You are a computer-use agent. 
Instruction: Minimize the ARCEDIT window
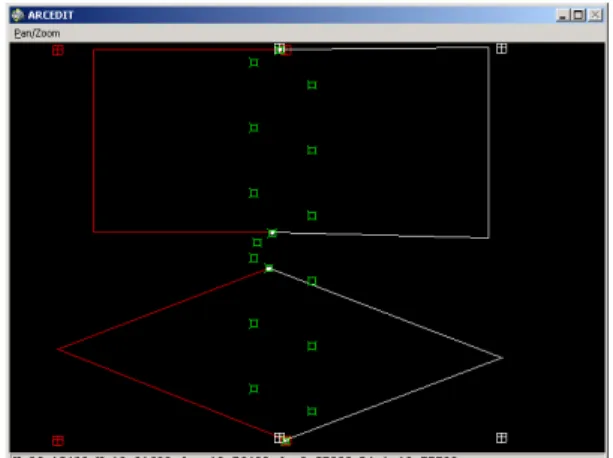pyautogui.click(x=563, y=15)
